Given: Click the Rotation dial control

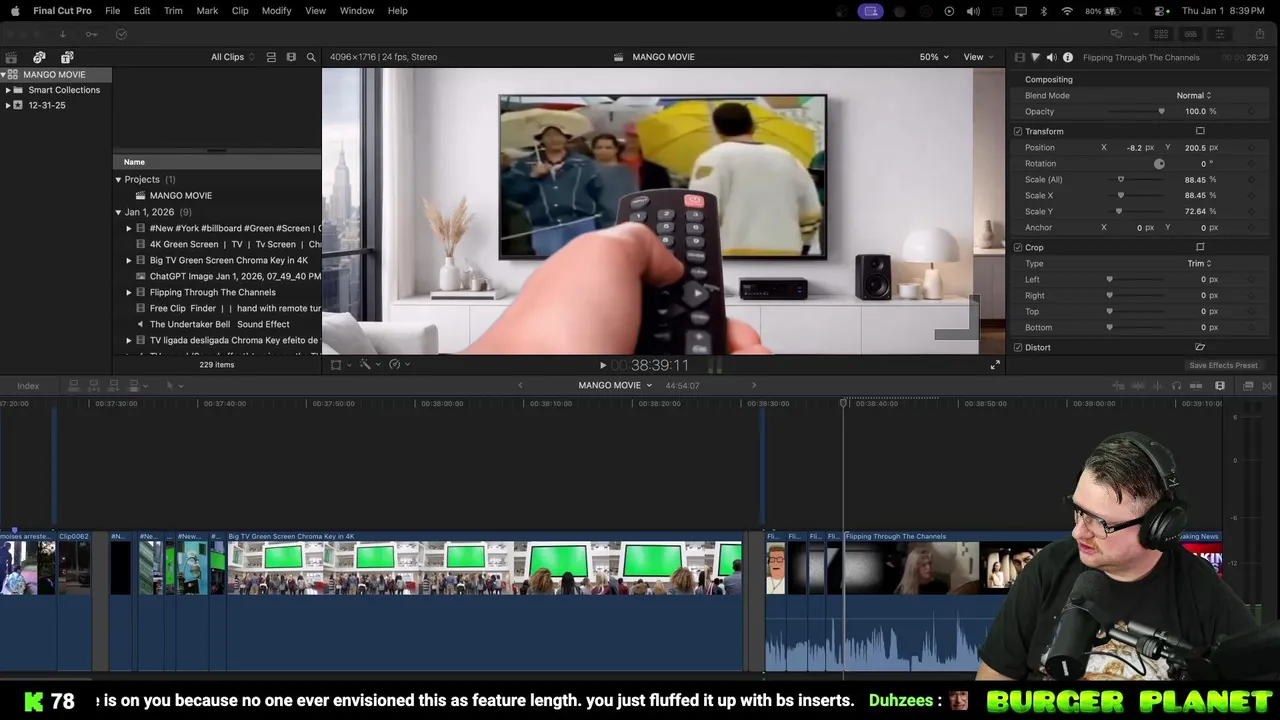Looking at the screenshot, I should [x=1159, y=163].
